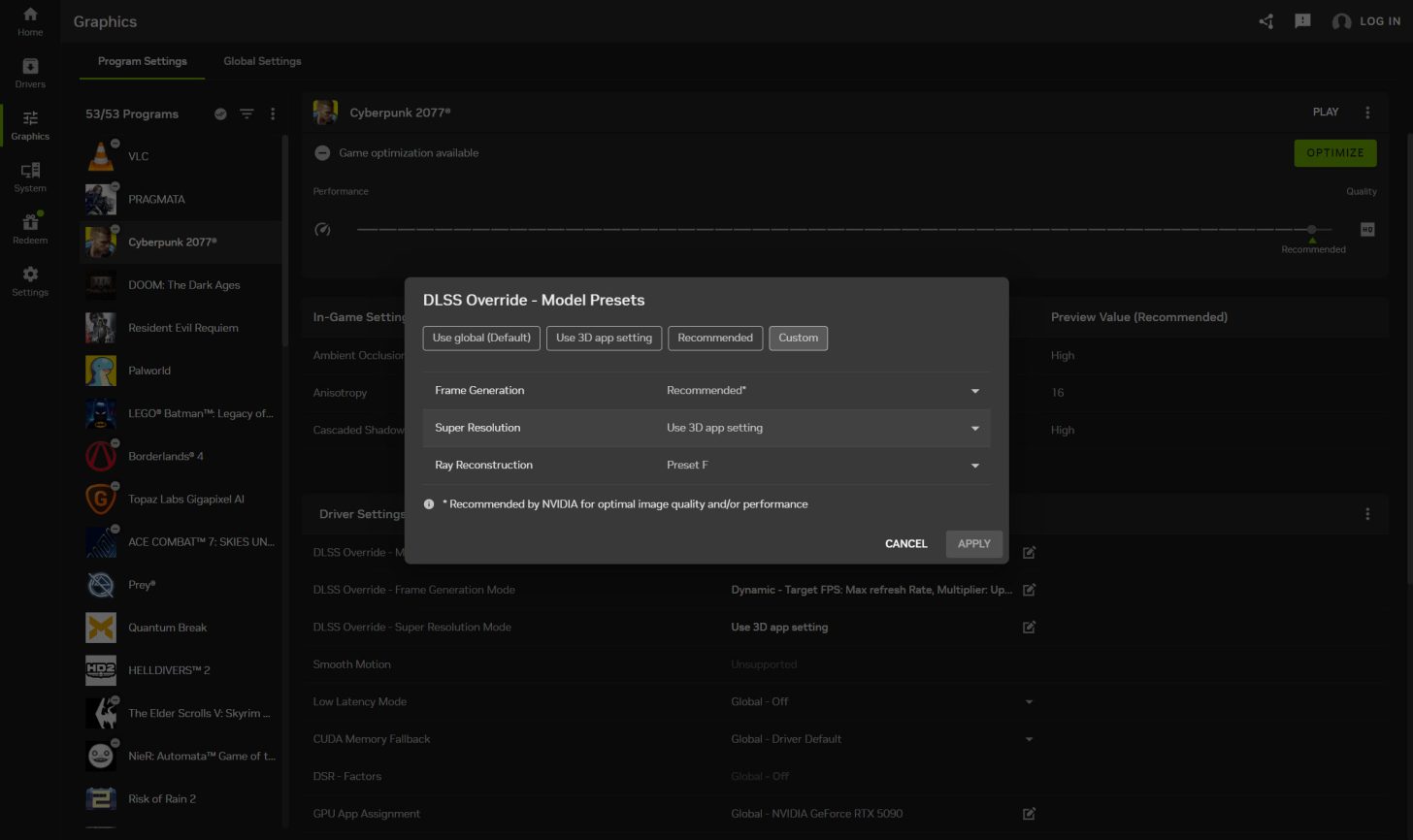Screen dimensions: 1413x840
Task: Click the info icon beside recommendation note
Action: point(429,504)
